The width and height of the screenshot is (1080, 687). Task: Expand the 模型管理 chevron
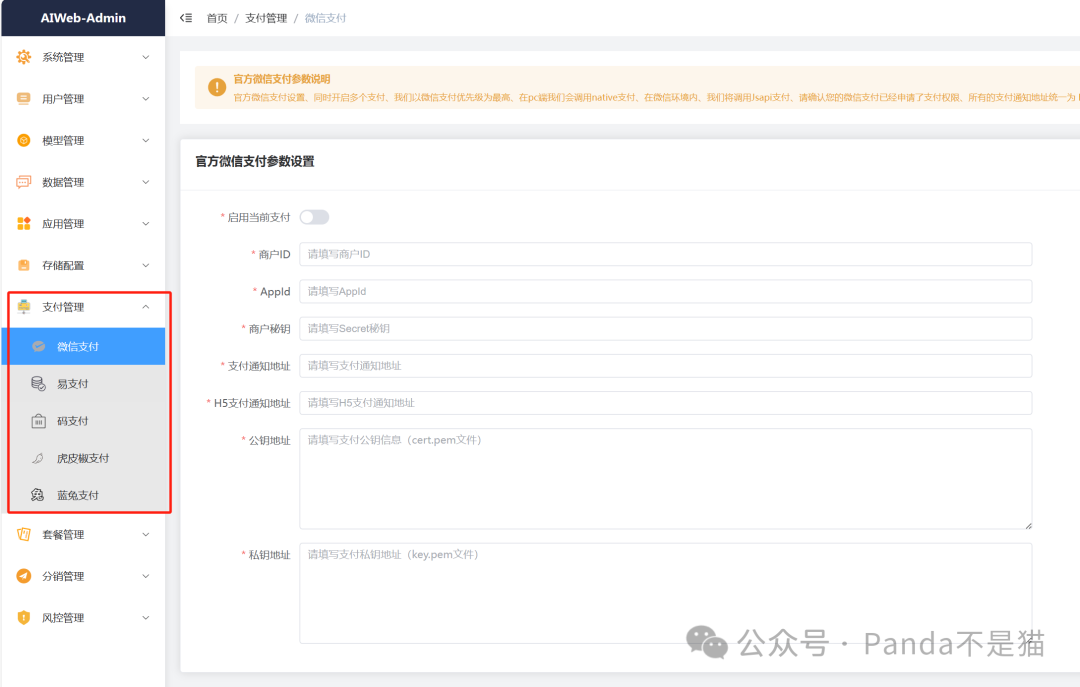(145, 141)
